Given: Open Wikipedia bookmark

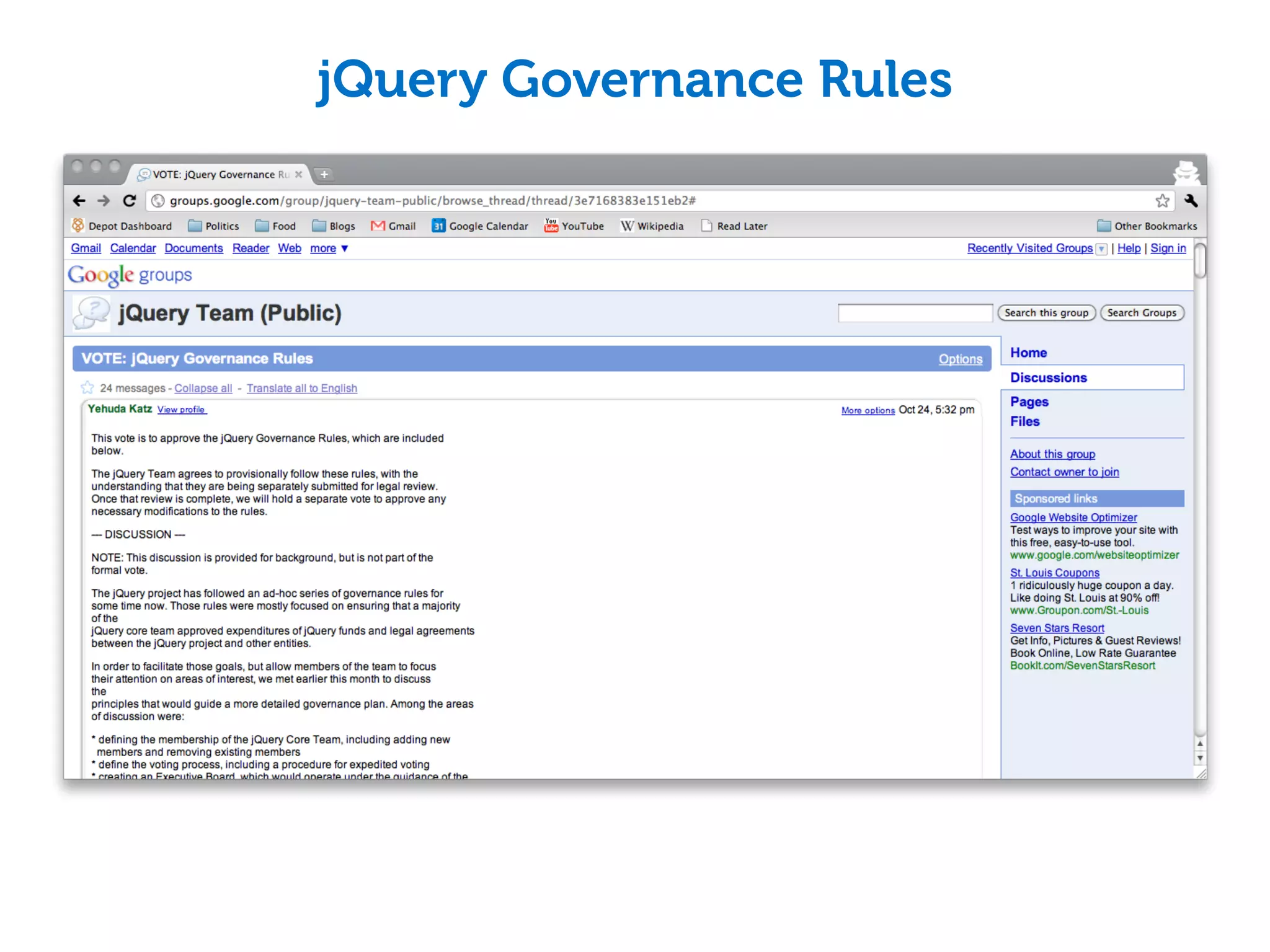Looking at the screenshot, I should [652, 226].
